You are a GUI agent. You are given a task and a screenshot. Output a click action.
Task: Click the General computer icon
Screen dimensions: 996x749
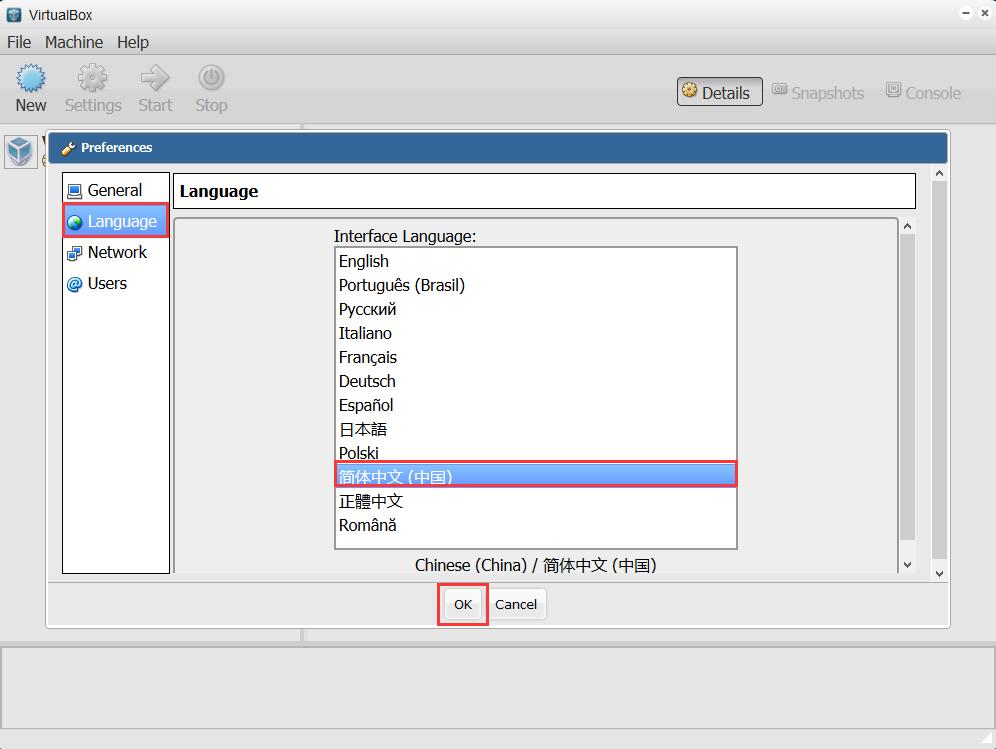click(74, 191)
